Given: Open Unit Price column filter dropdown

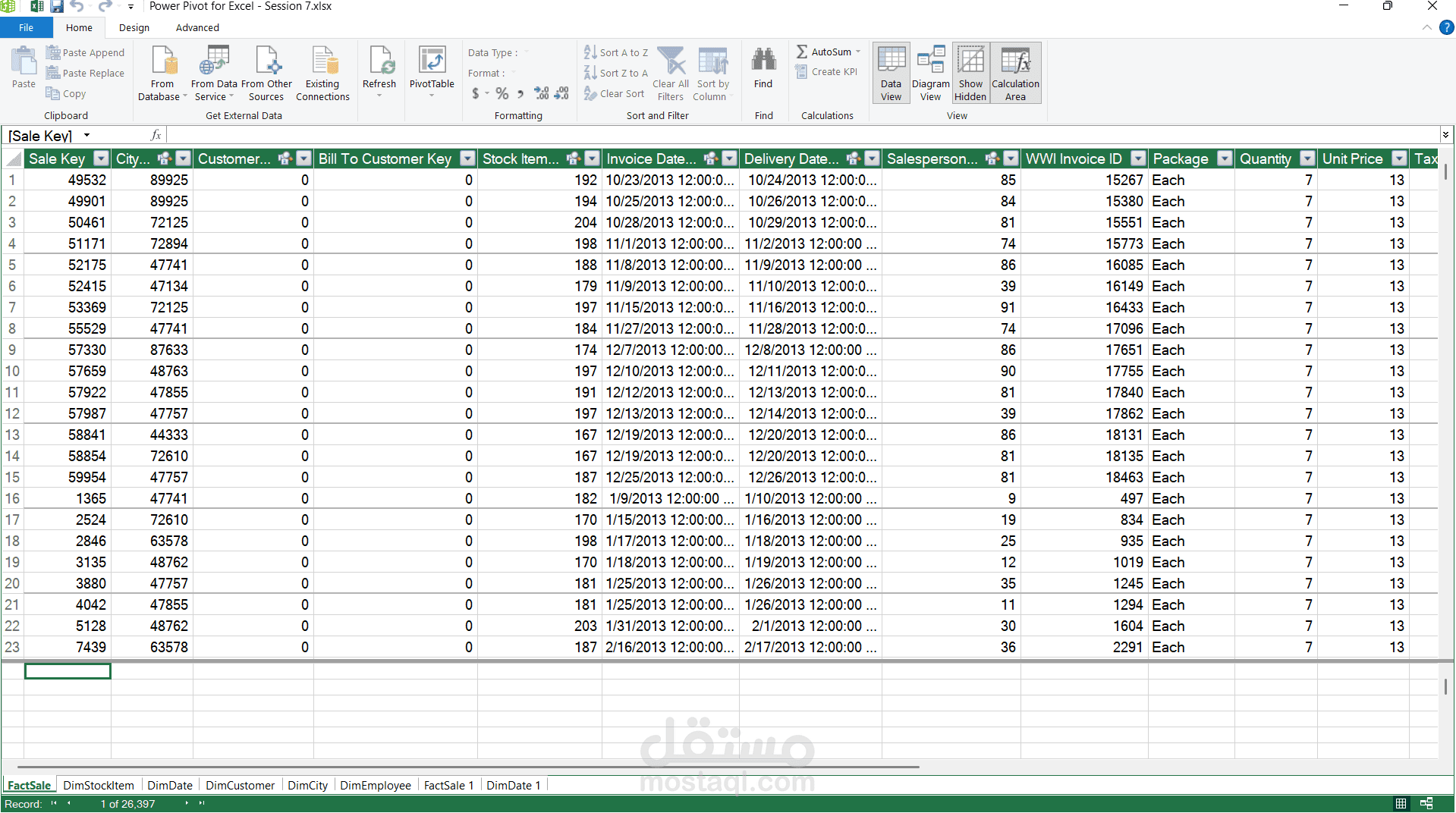Looking at the screenshot, I should click(x=1400, y=159).
